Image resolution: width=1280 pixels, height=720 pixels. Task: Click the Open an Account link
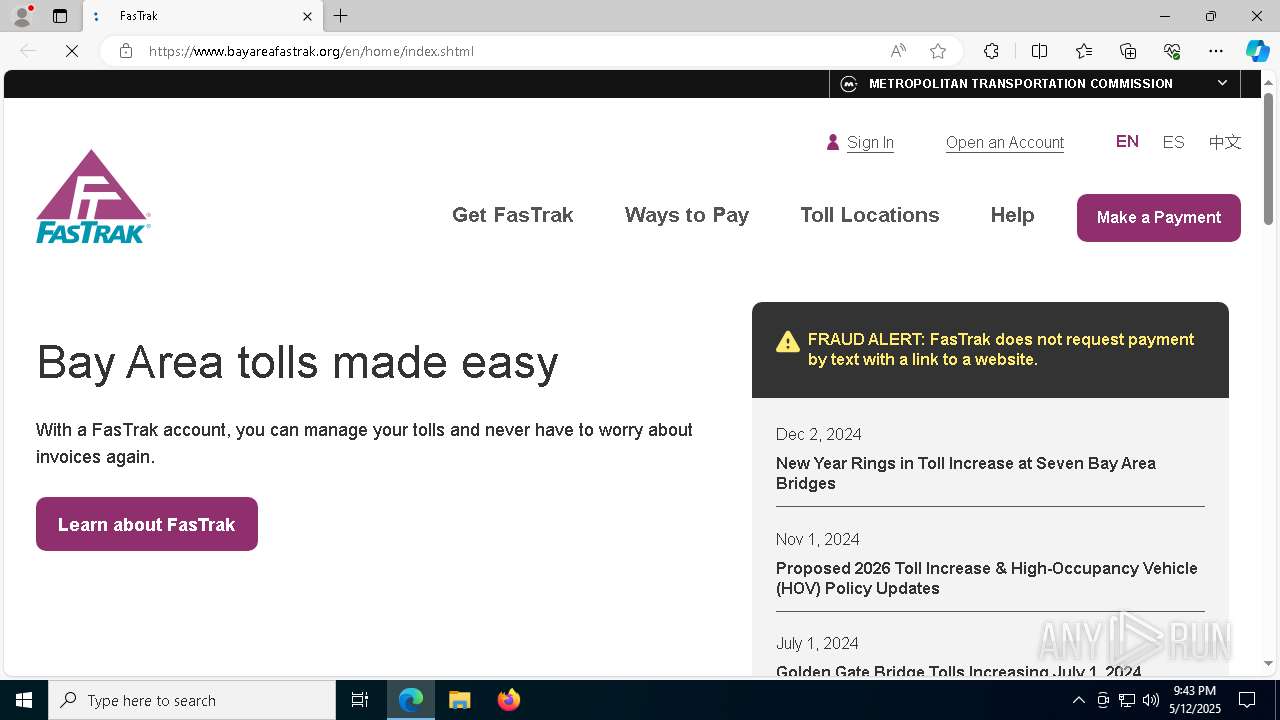1005,143
